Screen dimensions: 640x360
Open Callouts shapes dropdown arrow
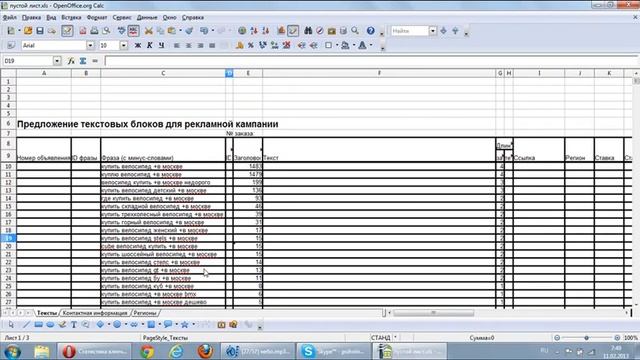pyautogui.click(x=176, y=325)
